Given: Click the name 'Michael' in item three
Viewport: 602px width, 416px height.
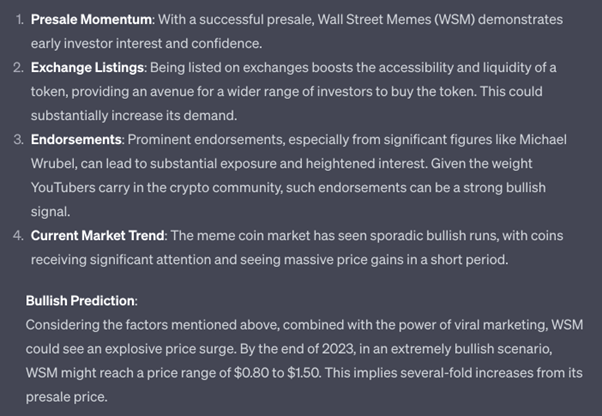Looking at the screenshot, I should (543, 140).
